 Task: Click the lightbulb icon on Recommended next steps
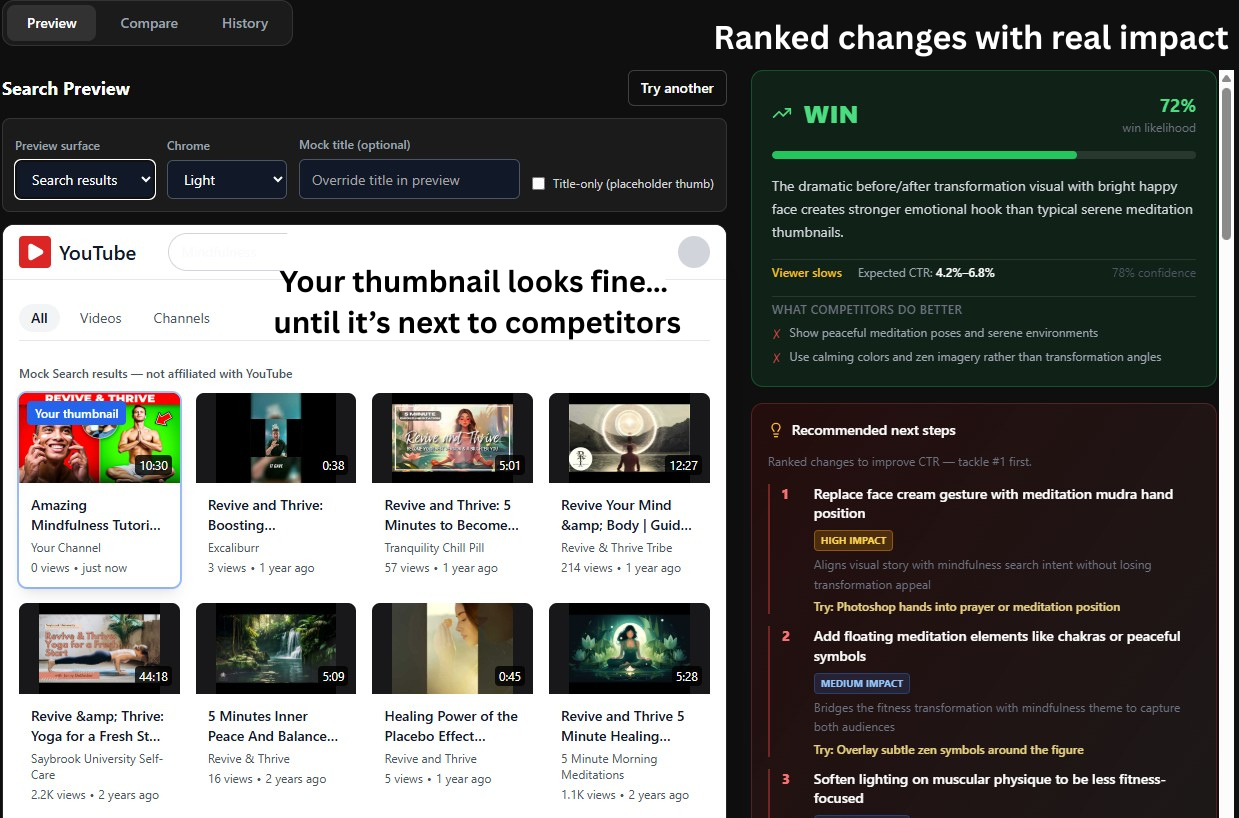click(x=775, y=429)
